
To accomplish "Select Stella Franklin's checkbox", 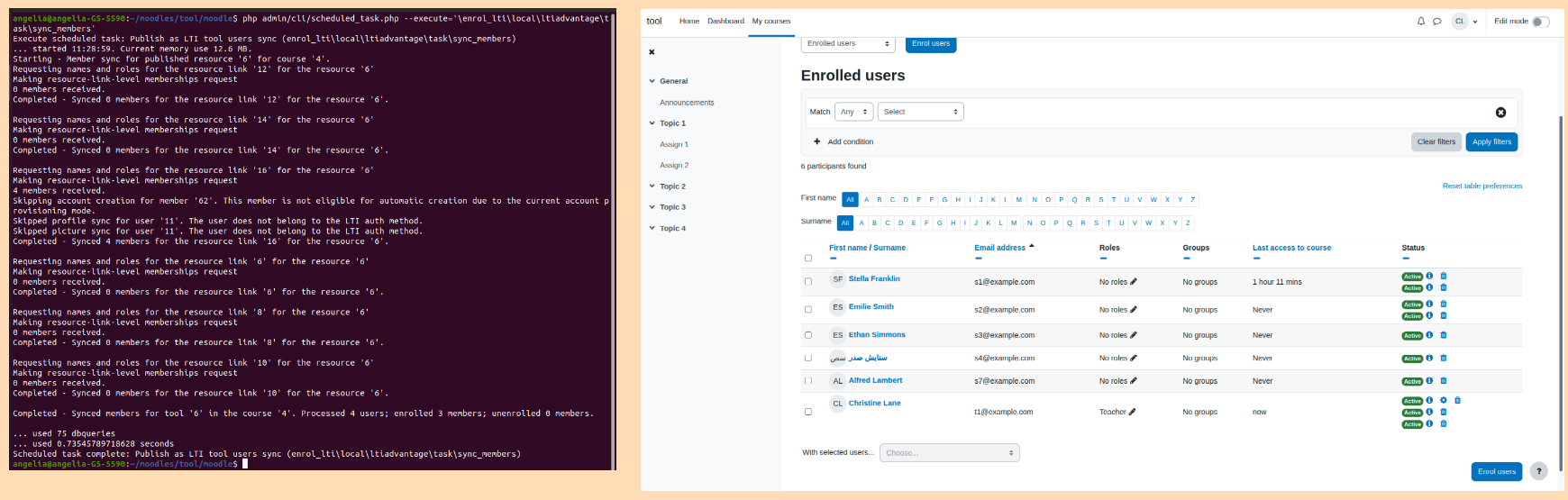I will point(808,282).
